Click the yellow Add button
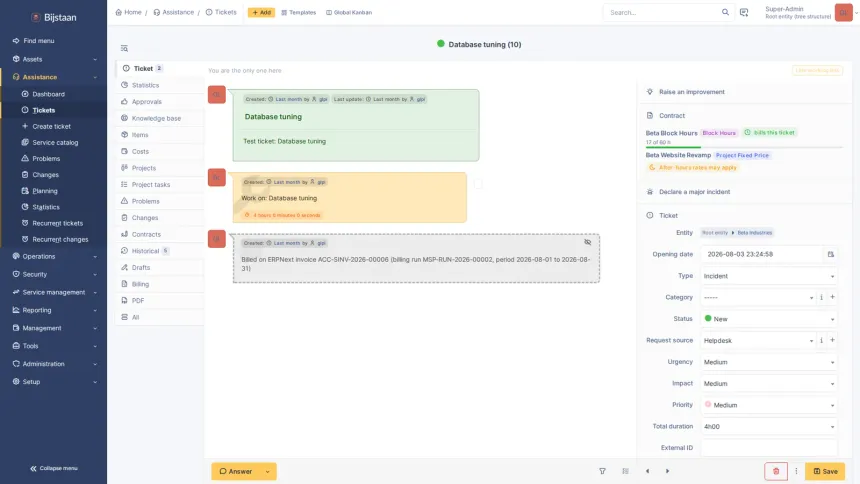 pyautogui.click(x=261, y=12)
